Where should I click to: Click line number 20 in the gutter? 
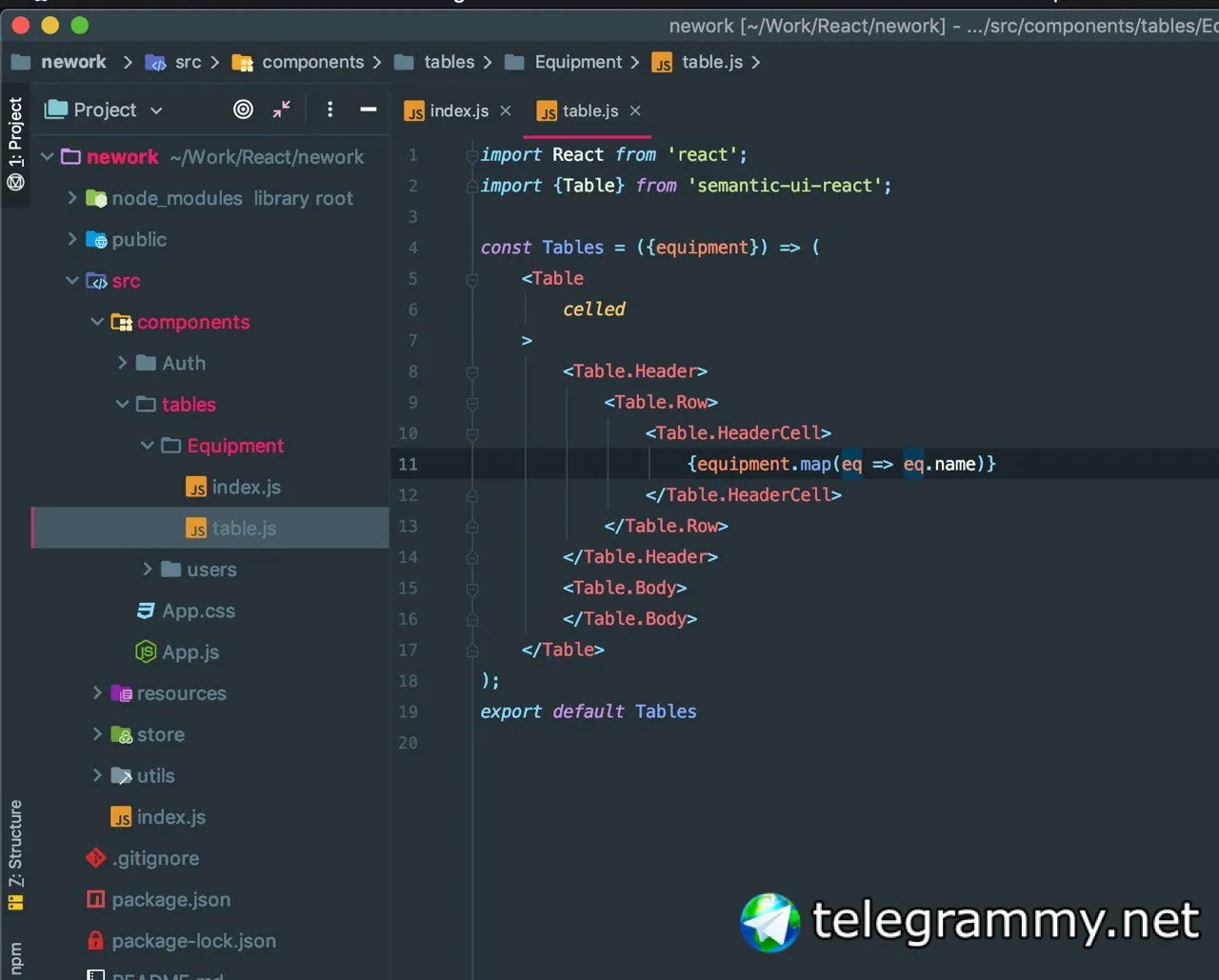[x=409, y=743]
